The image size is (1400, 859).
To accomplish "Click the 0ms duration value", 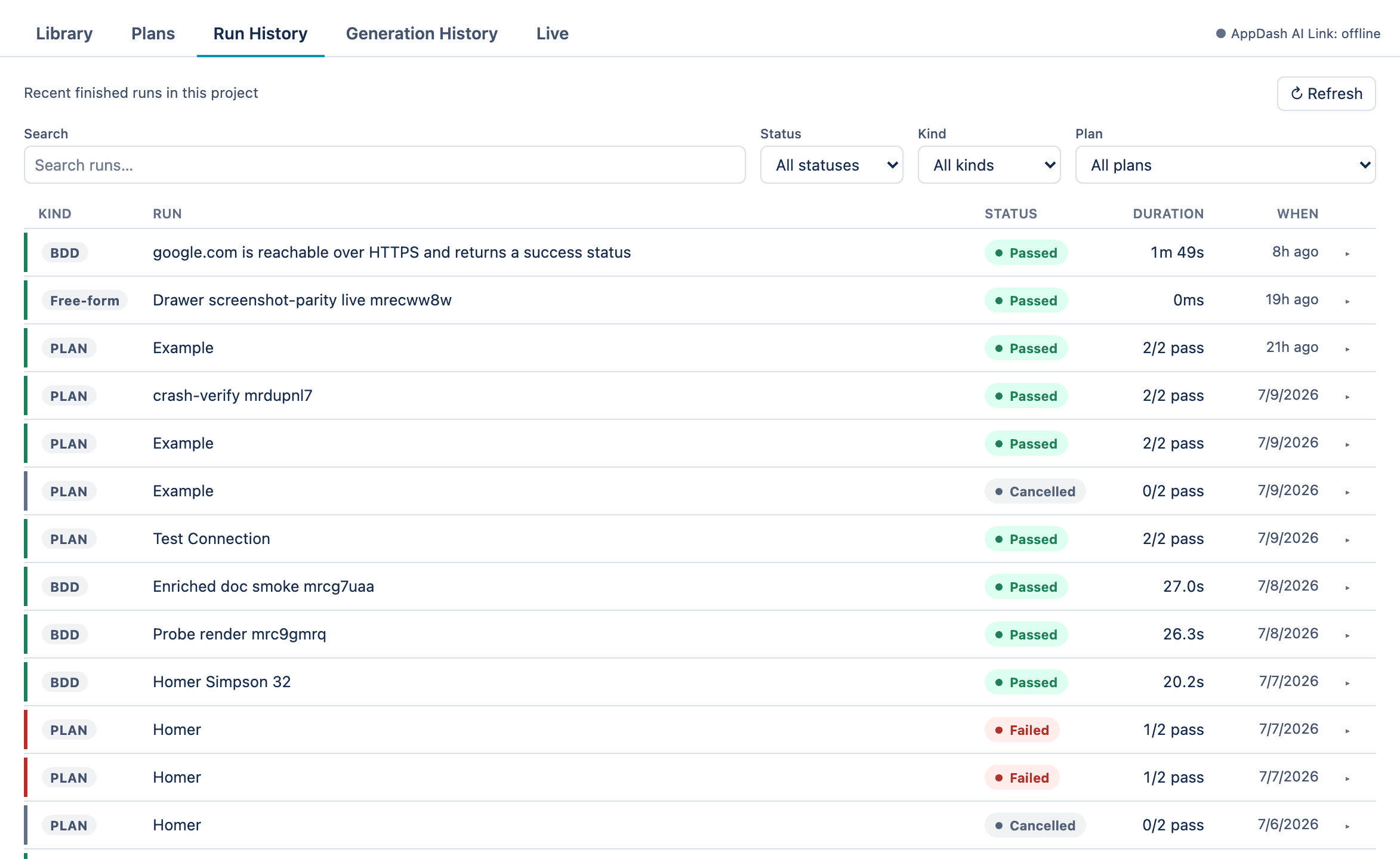I will pyautogui.click(x=1188, y=300).
